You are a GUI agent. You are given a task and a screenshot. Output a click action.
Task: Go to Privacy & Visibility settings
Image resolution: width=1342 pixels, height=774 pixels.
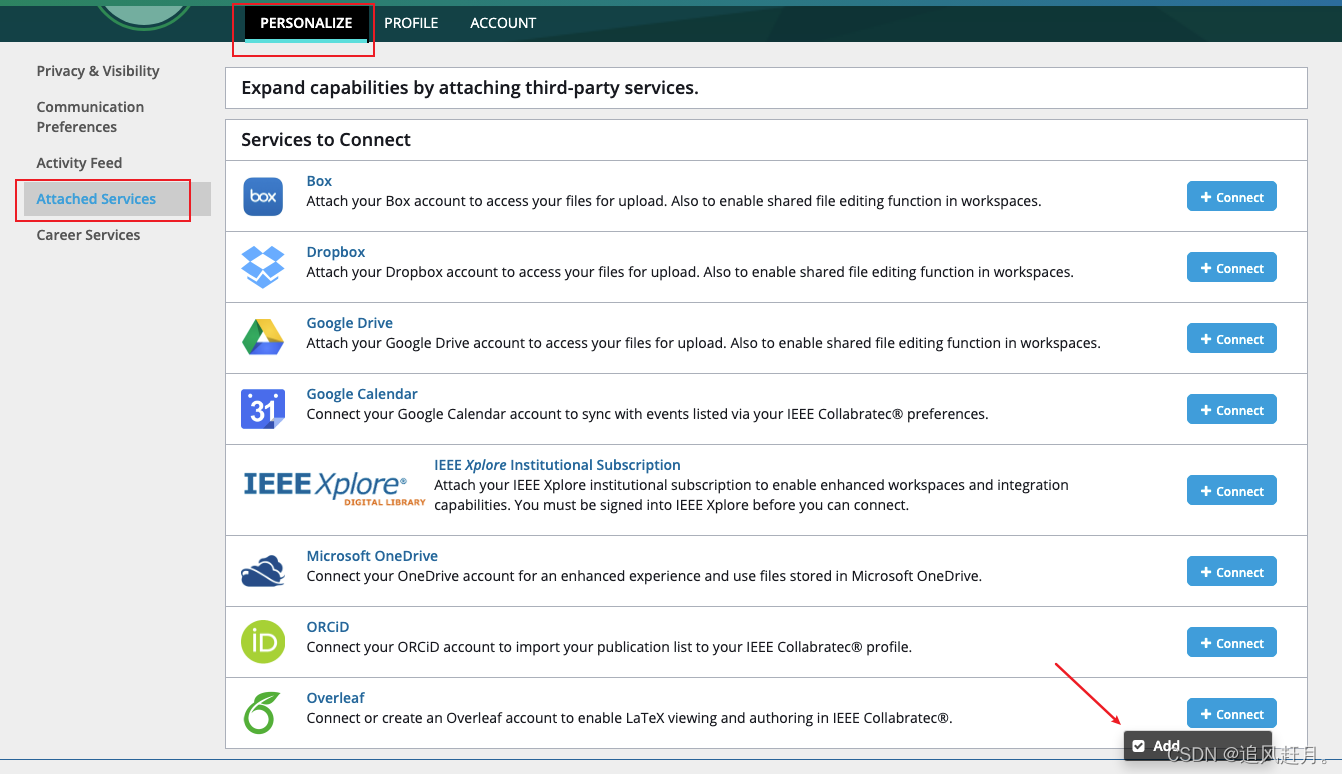click(97, 70)
